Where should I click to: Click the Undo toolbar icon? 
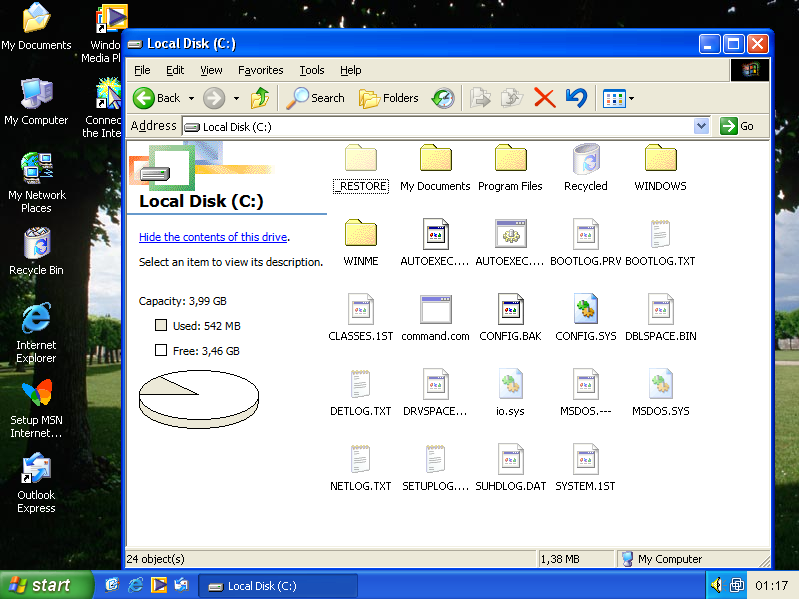click(x=576, y=98)
